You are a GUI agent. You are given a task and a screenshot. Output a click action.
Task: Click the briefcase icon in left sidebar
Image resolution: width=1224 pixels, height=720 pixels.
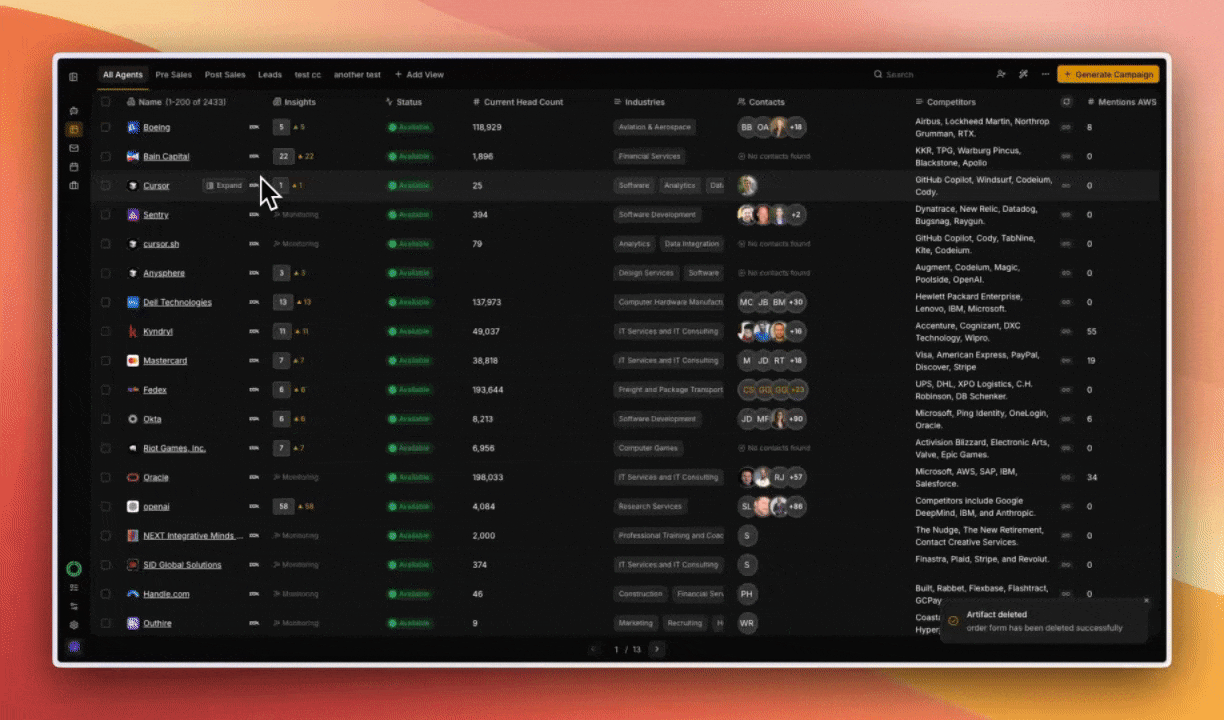pyautogui.click(x=74, y=186)
